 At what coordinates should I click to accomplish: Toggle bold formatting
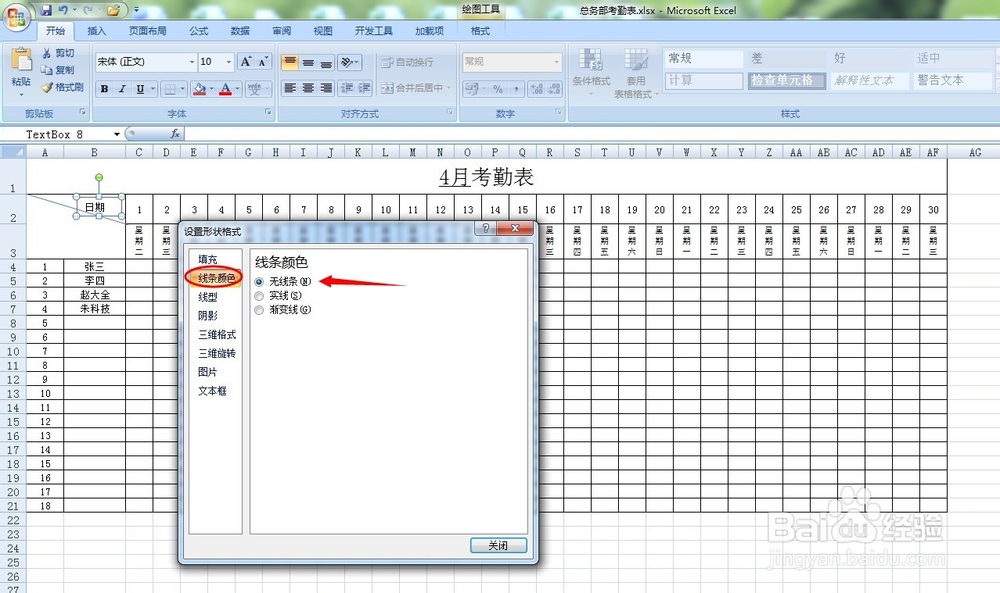(104, 89)
